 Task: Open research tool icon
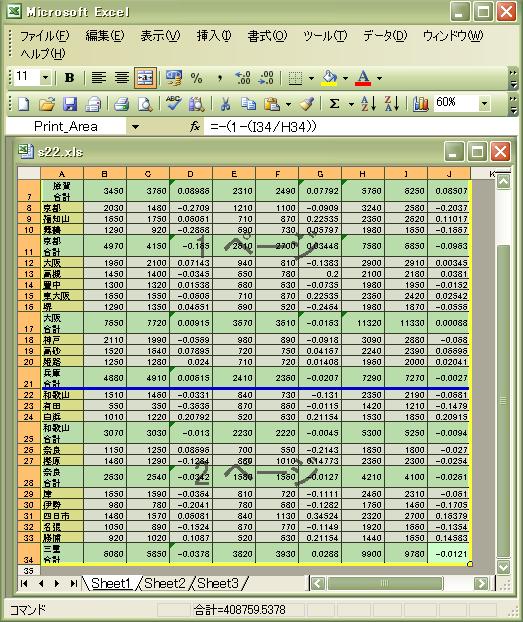click(196, 104)
